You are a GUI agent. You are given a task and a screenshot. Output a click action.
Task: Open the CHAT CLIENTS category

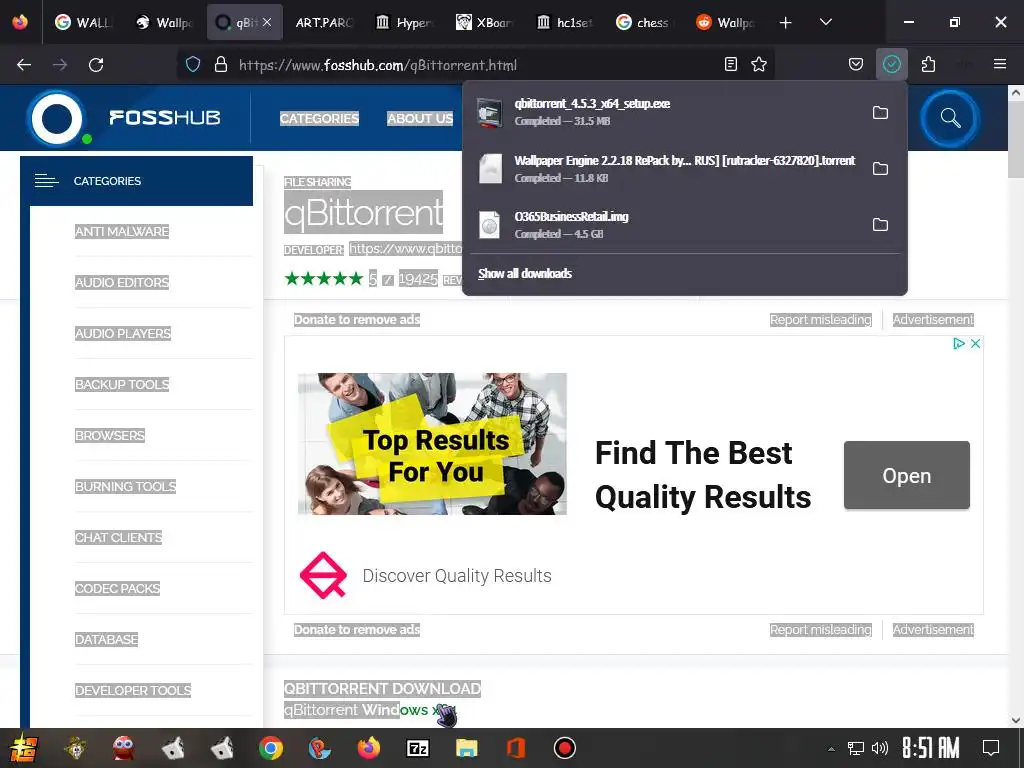tap(118, 537)
